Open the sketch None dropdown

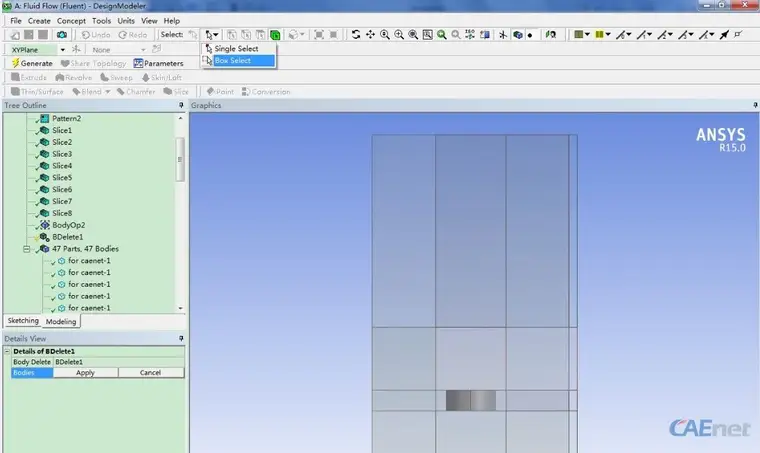click(x=143, y=49)
